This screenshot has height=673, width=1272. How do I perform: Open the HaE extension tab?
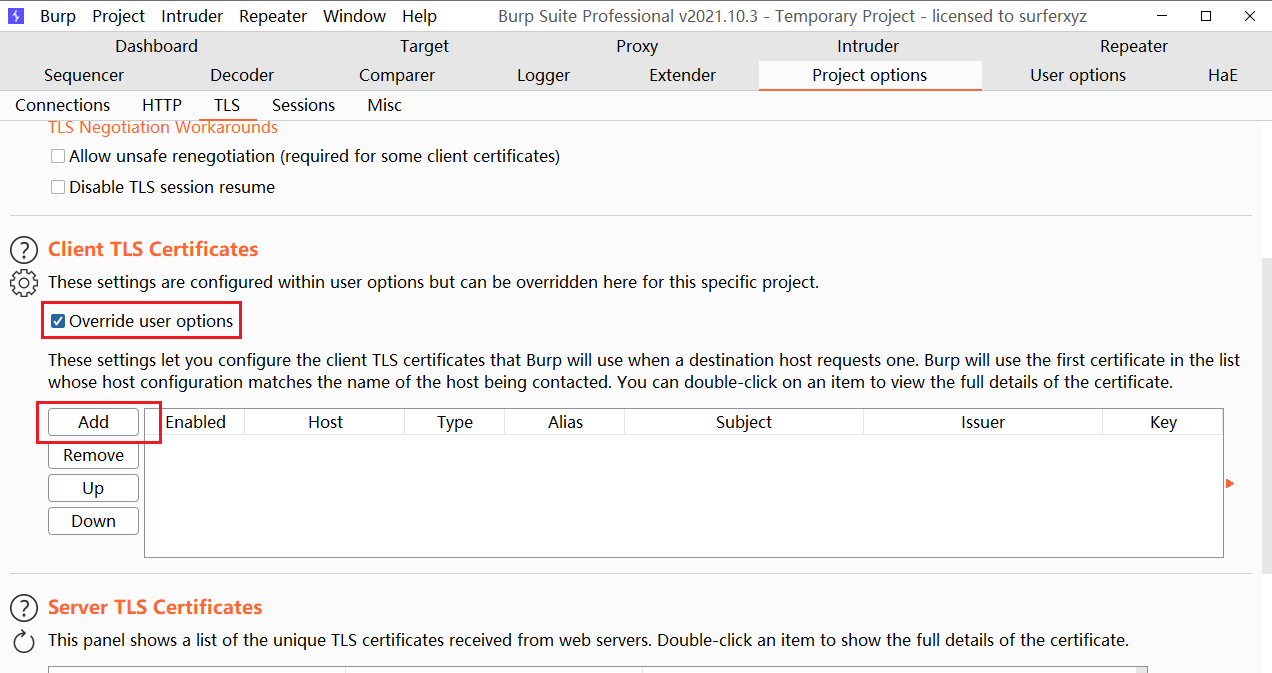1222,75
